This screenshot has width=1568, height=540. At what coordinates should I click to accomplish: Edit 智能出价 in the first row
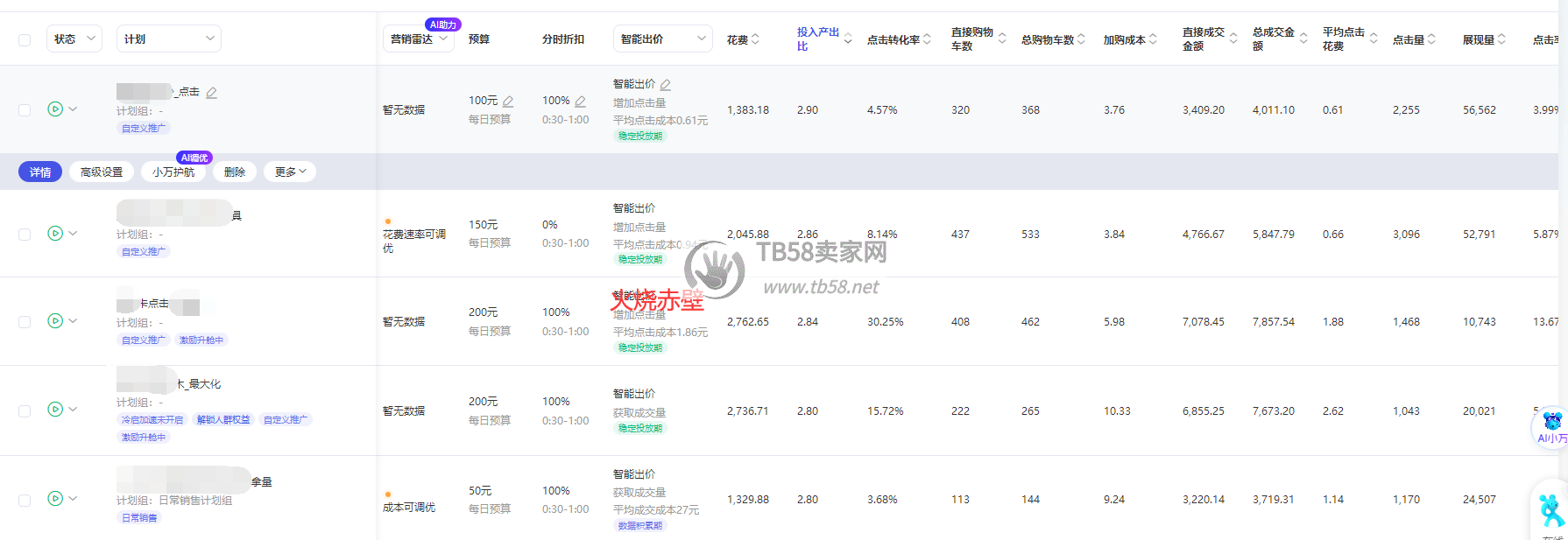coord(666,85)
